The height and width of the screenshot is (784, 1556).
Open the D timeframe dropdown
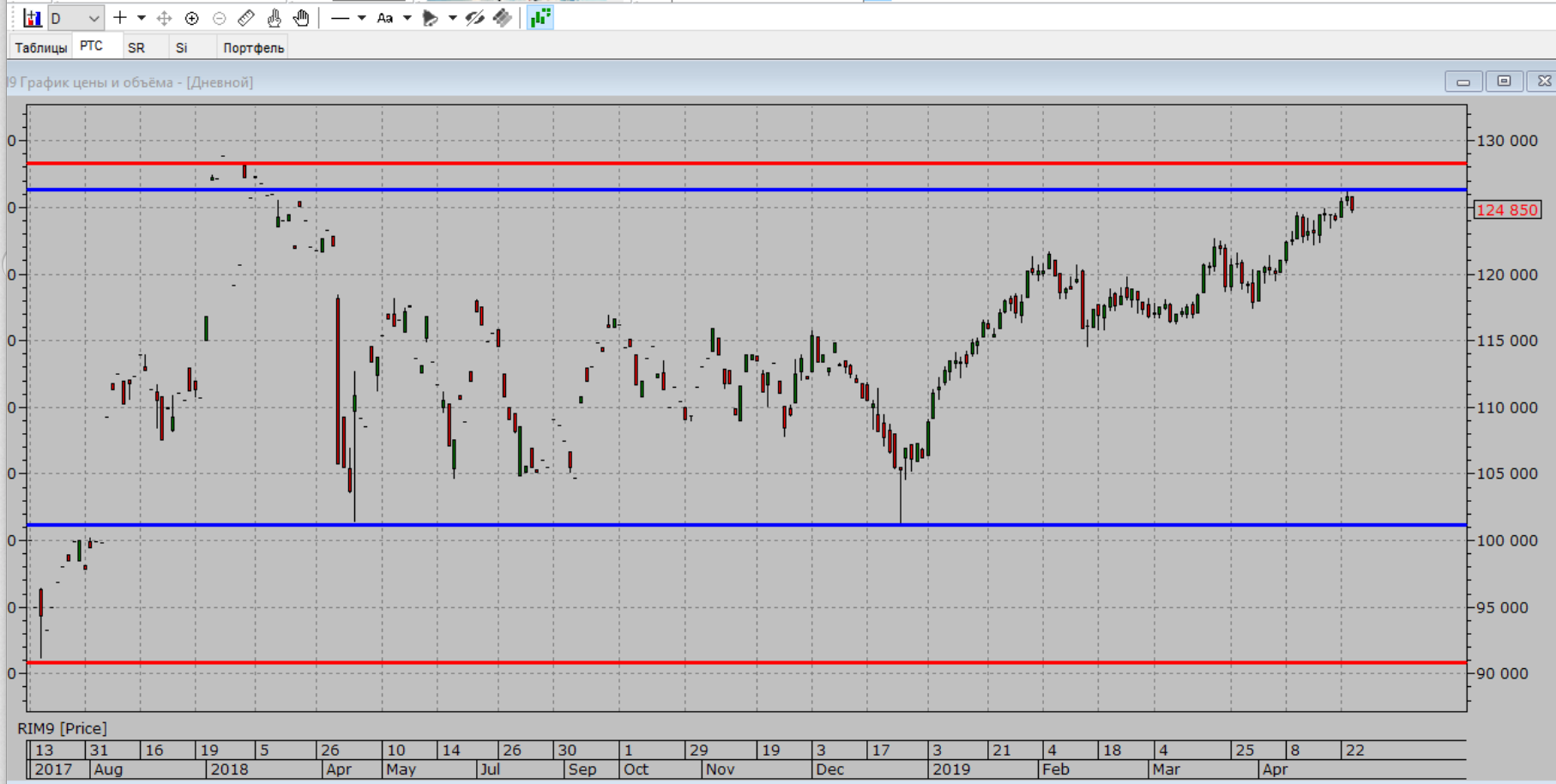tap(75, 18)
